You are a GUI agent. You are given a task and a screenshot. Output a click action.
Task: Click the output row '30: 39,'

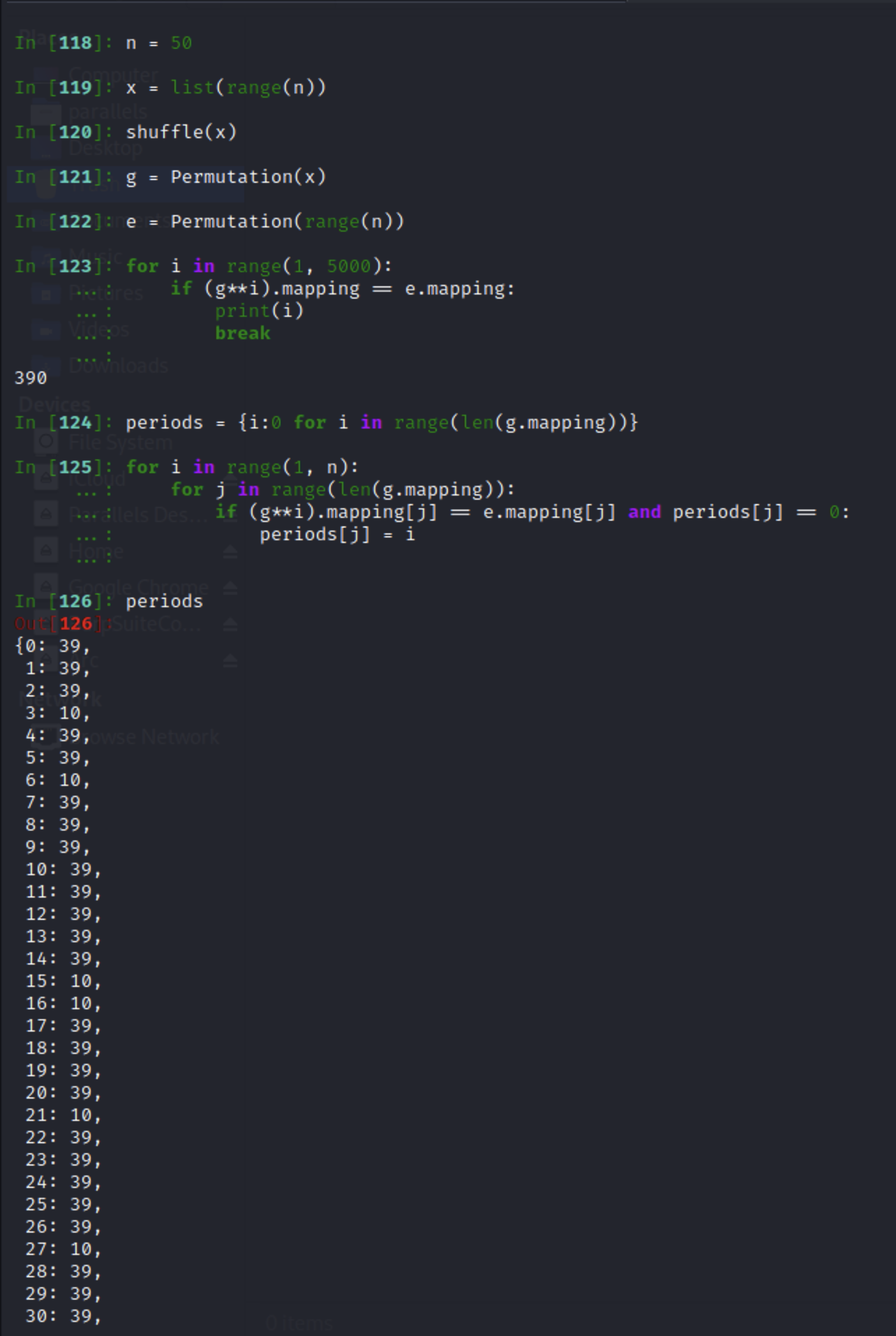click(64, 1316)
